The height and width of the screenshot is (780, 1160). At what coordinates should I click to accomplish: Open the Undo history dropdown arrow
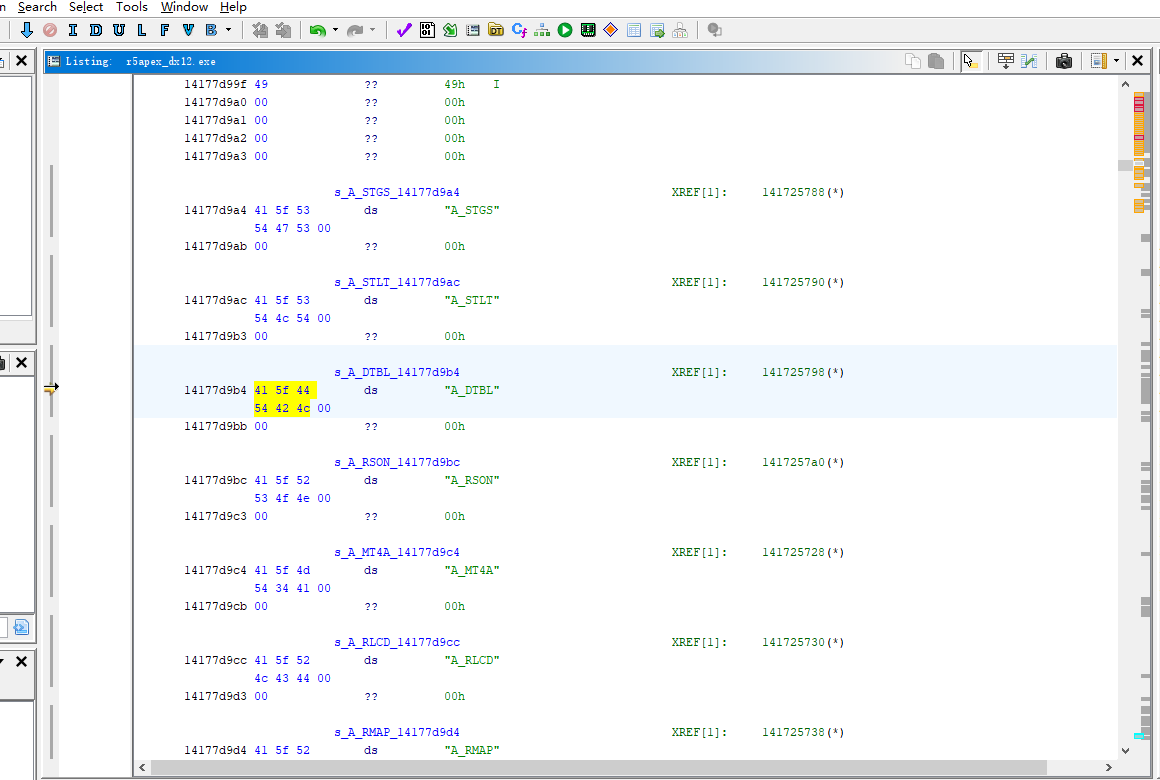pyautogui.click(x=335, y=30)
